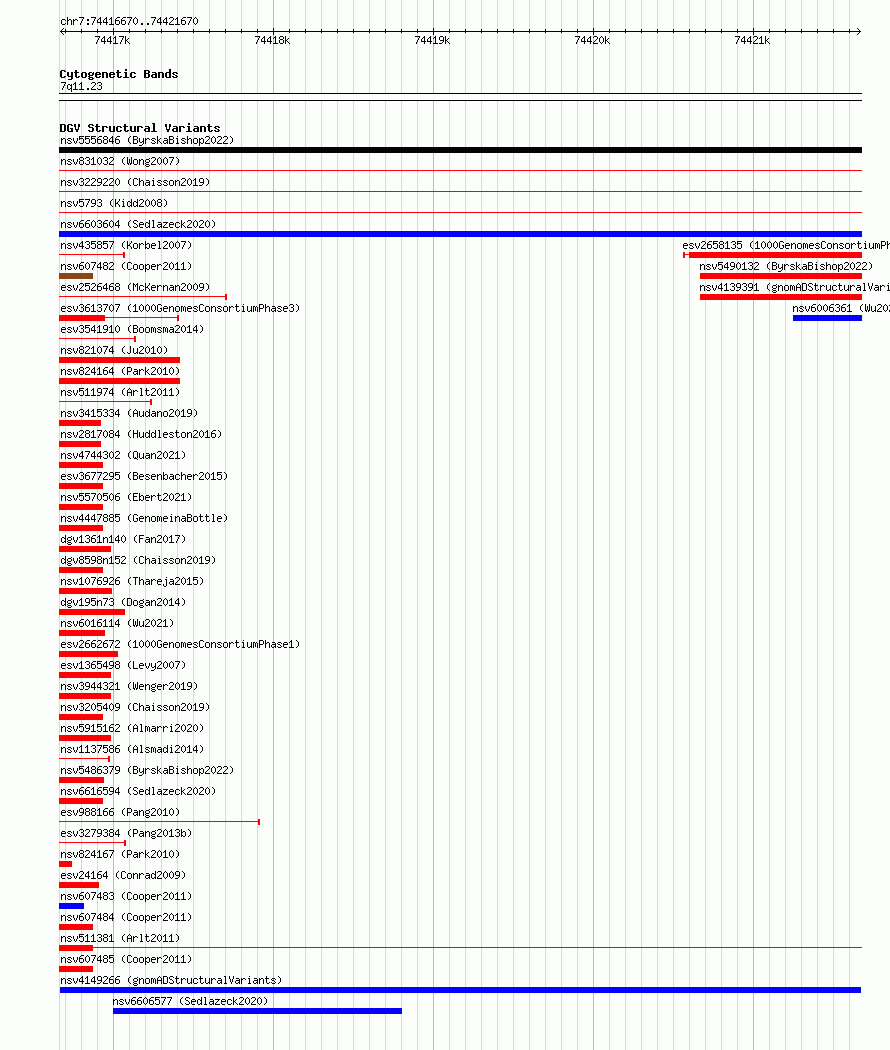Image resolution: width=890 pixels, height=1050 pixels.
Task: Select nsv4447885 (GenomeinaBottle) label
Action: click(x=144, y=518)
